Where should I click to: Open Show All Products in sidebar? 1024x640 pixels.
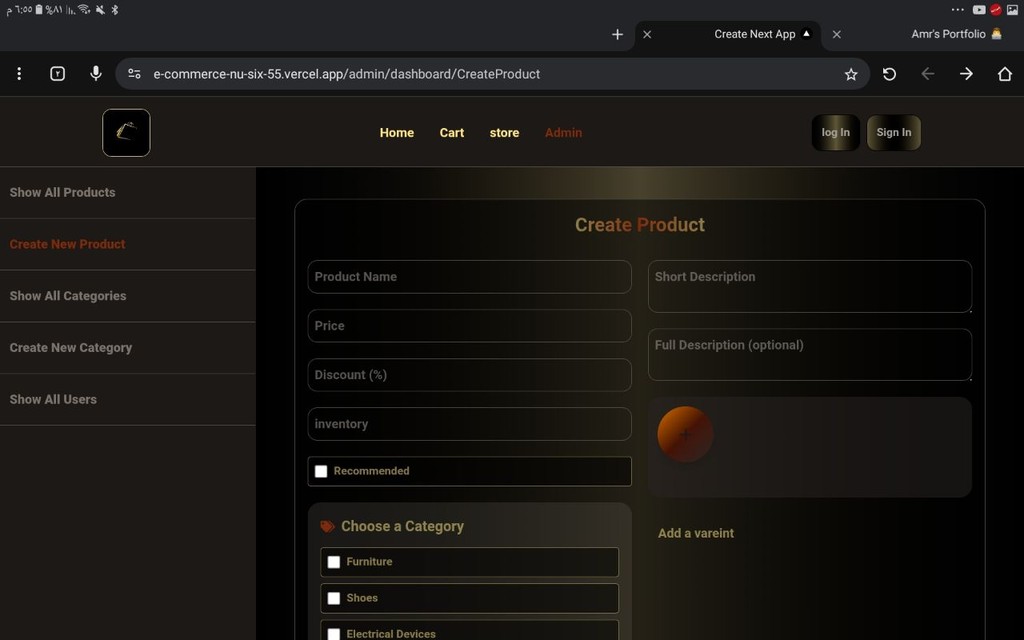pyautogui.click(x=128, y=193)
